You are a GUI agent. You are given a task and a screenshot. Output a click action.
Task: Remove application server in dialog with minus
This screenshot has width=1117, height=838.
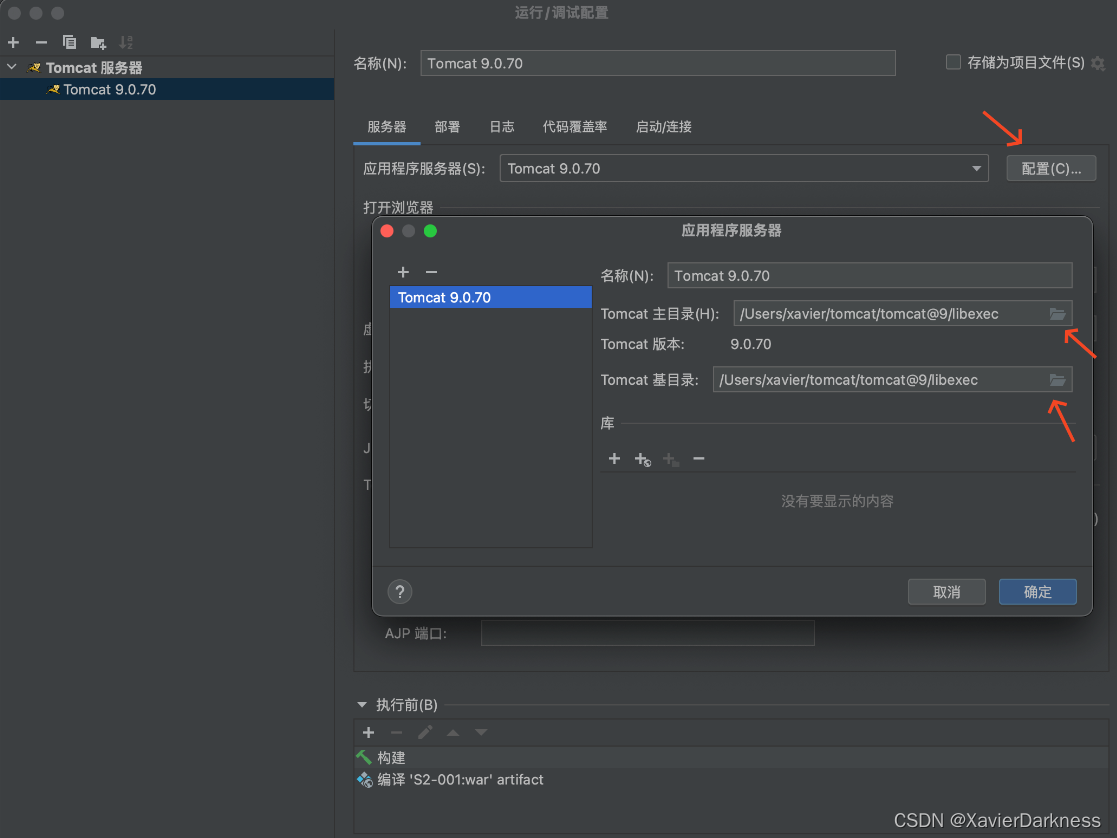(431, 272)
